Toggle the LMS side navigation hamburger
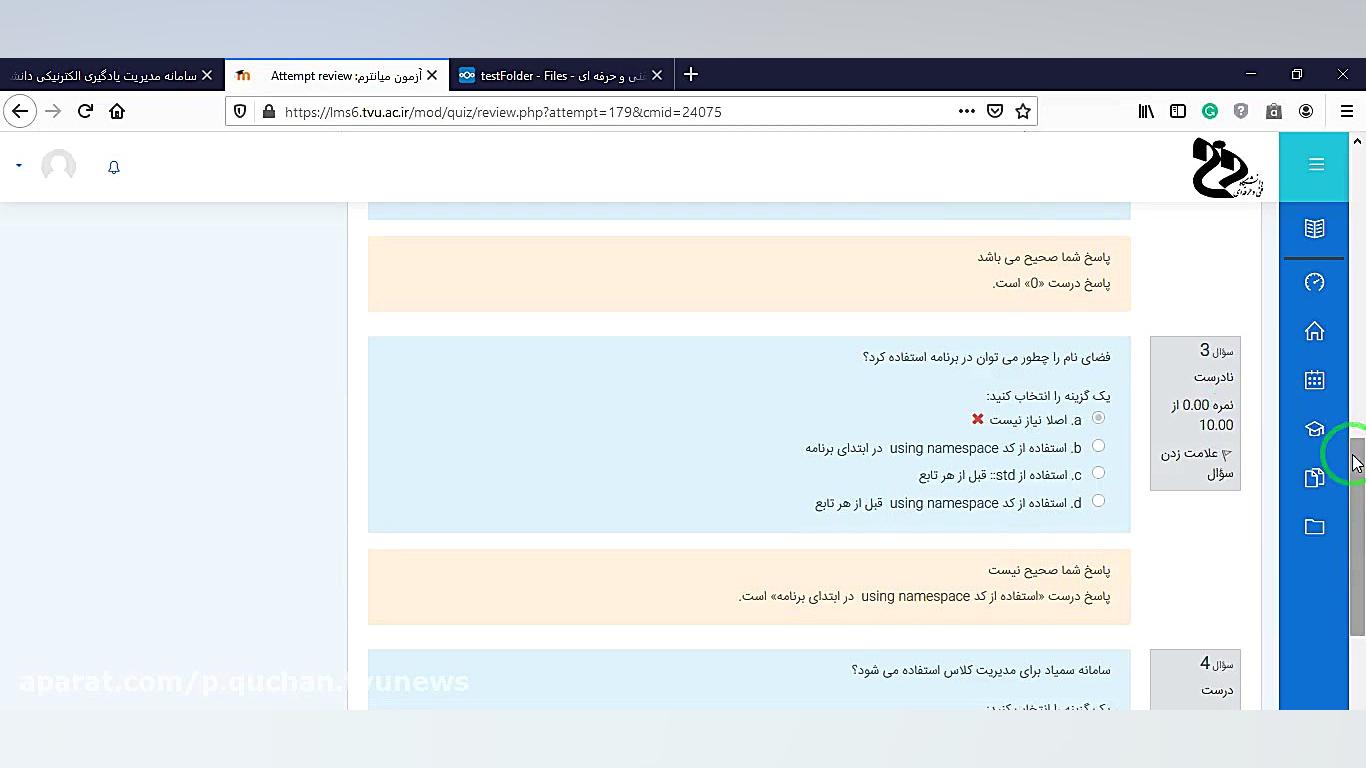 tap(1315, 165)
